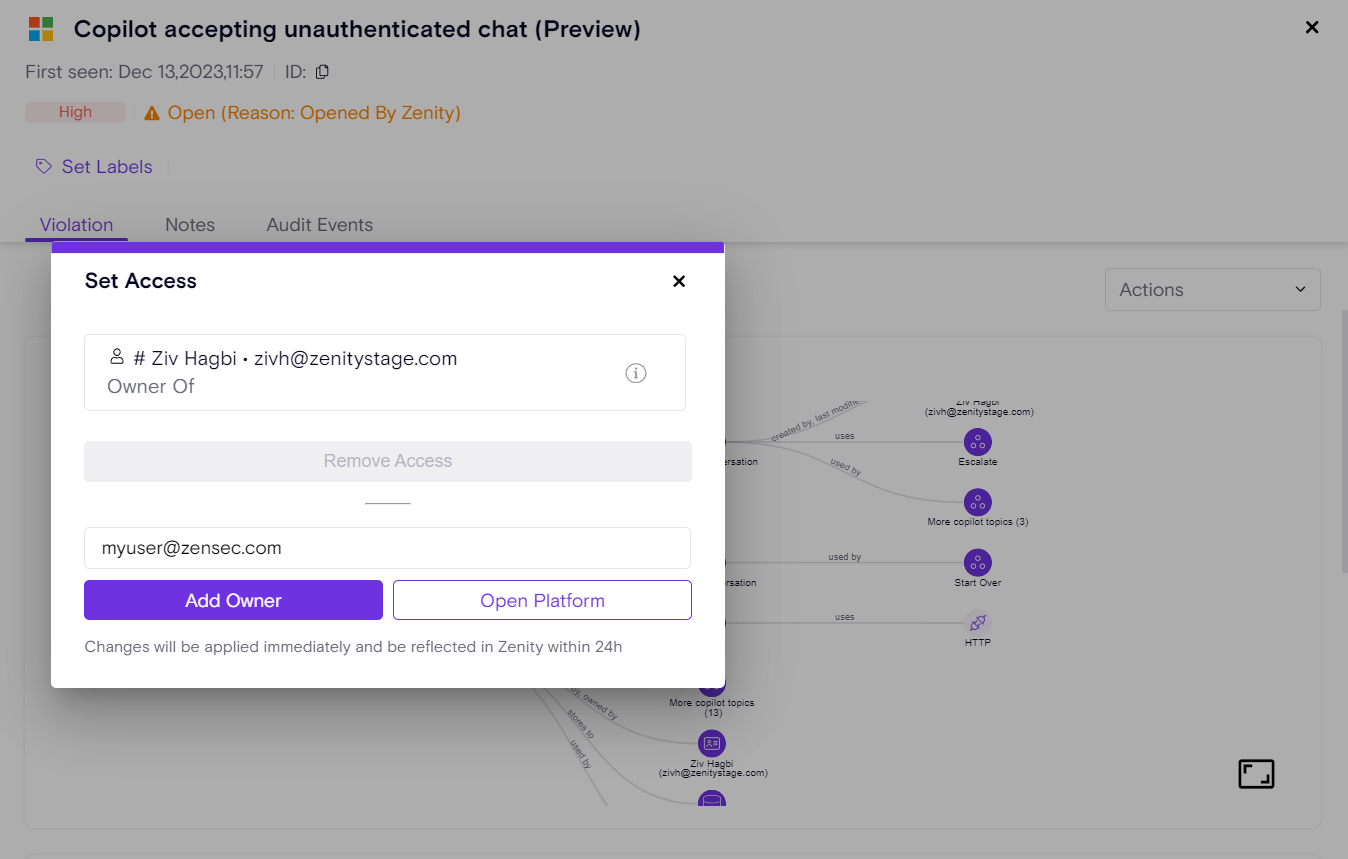
Task: Click the copy ID icon
Action: pos(322,72)
